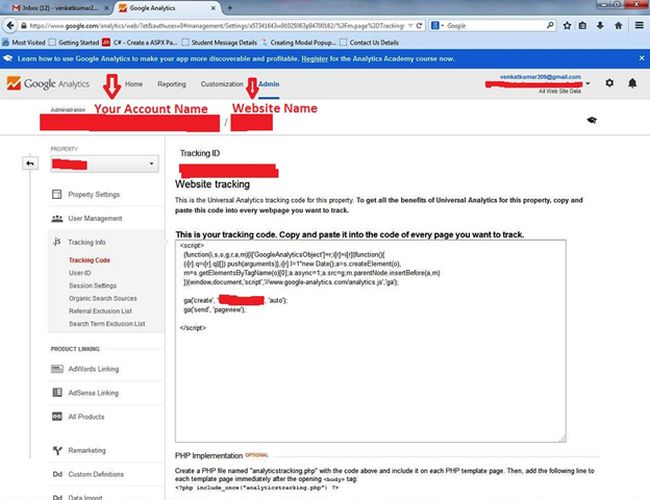Open Remarketing section

(x=87, y=450)
